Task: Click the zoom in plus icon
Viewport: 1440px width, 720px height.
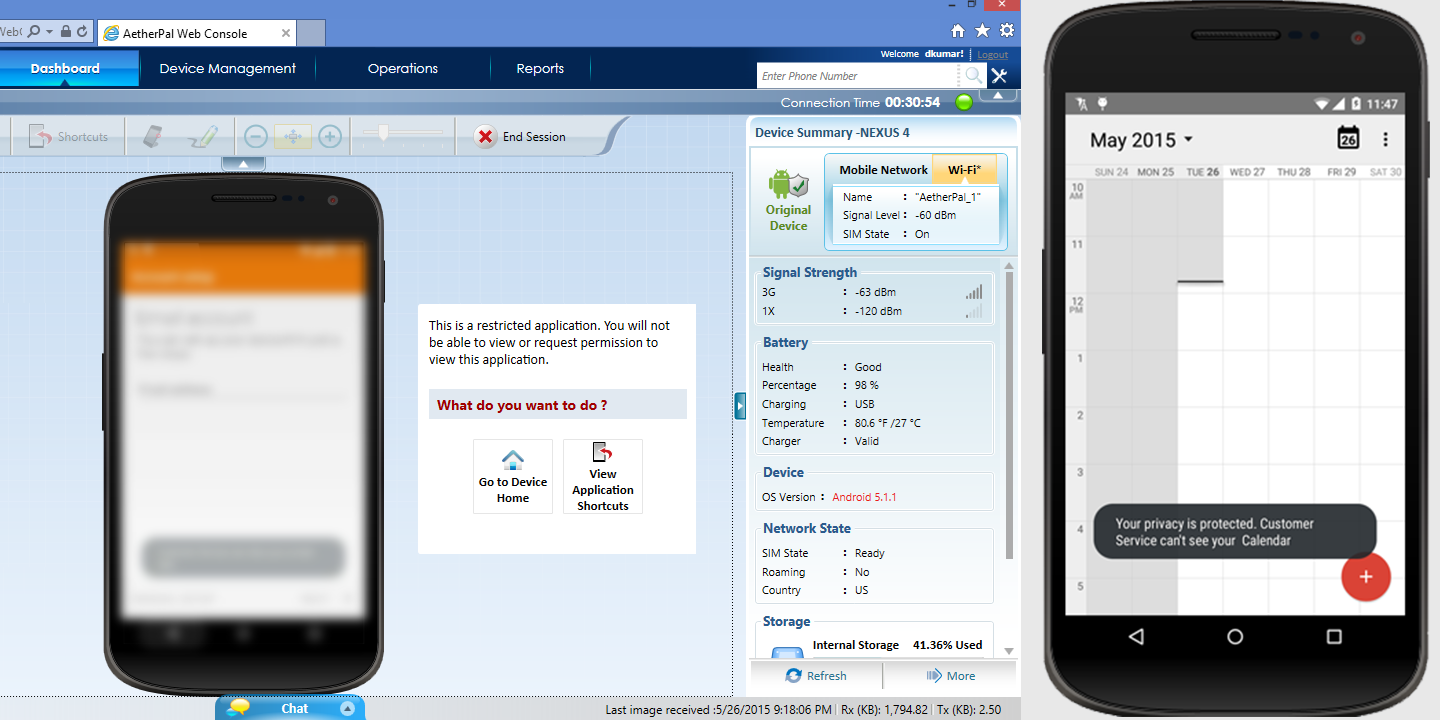Action: coord(330,137)
